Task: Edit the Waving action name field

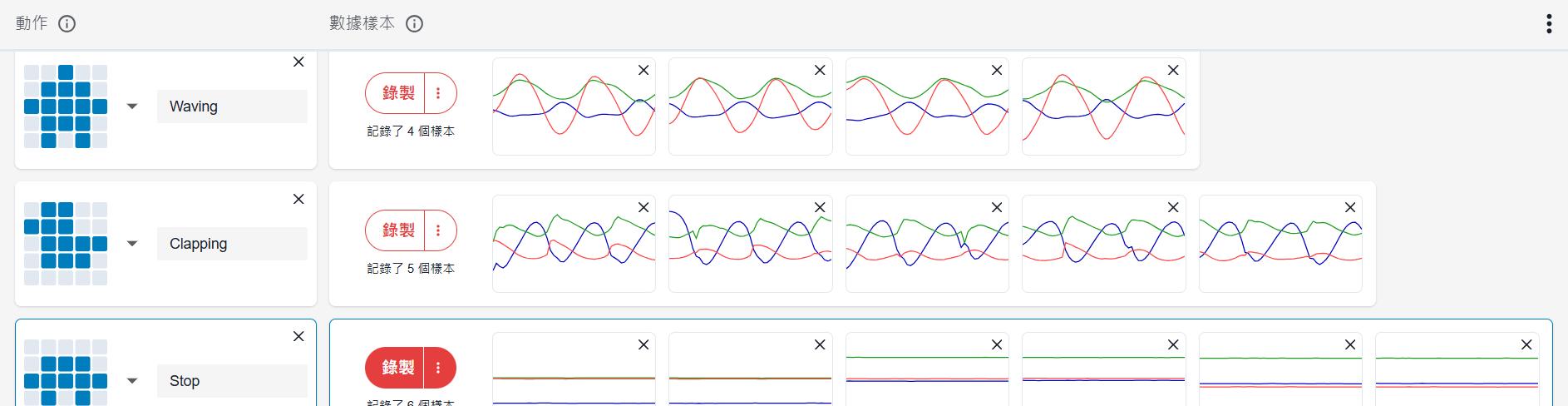Action: click(232, 106)
